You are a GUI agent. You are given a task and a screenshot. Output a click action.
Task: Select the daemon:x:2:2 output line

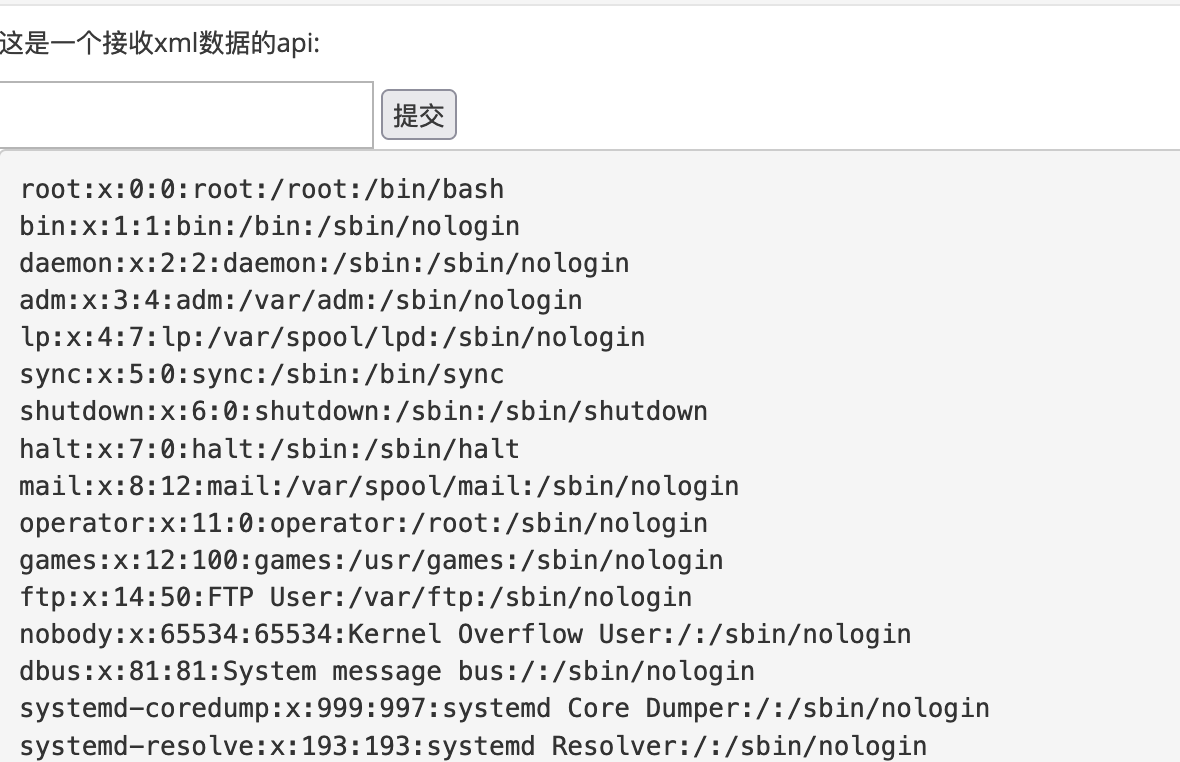[324, 263]
